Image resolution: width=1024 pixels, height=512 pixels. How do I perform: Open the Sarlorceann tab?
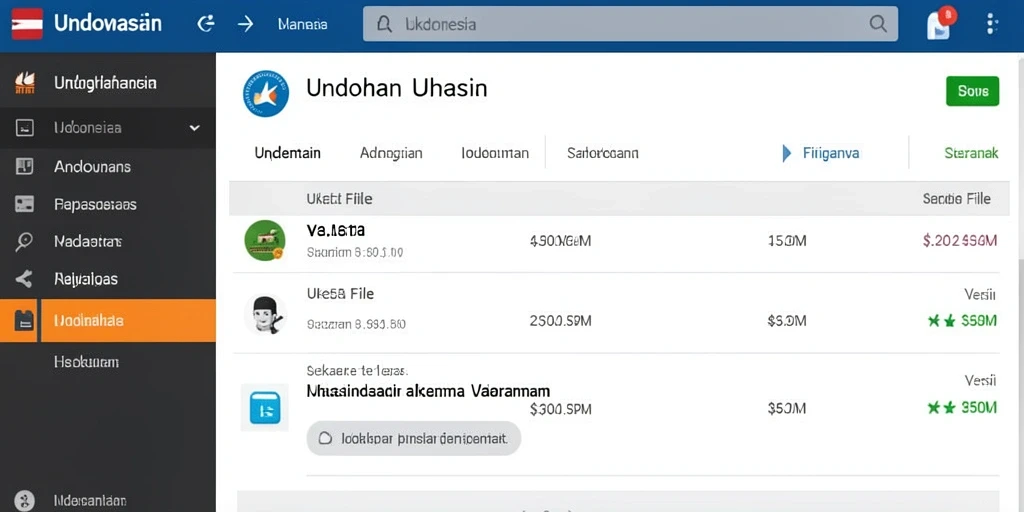[603, 153]
